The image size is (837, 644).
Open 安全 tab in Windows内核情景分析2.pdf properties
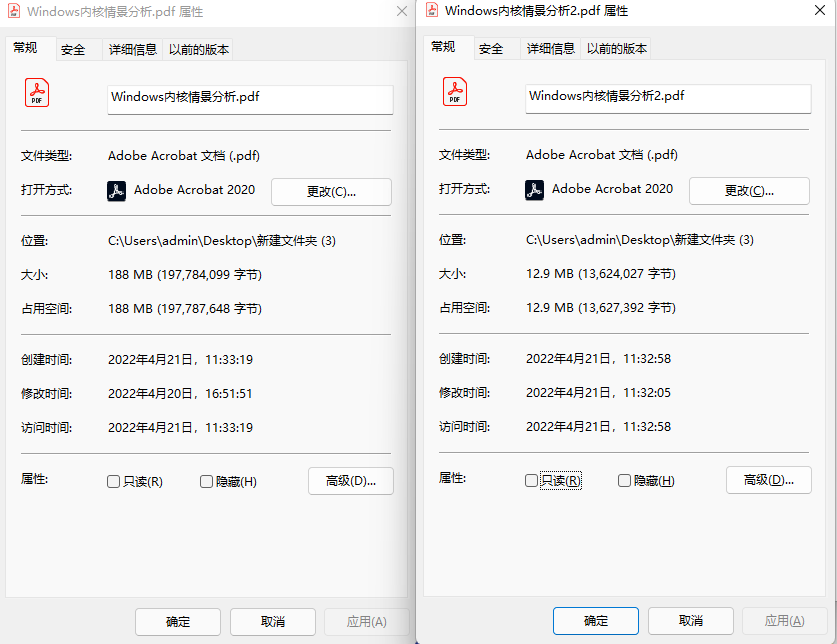coord(491,49)
